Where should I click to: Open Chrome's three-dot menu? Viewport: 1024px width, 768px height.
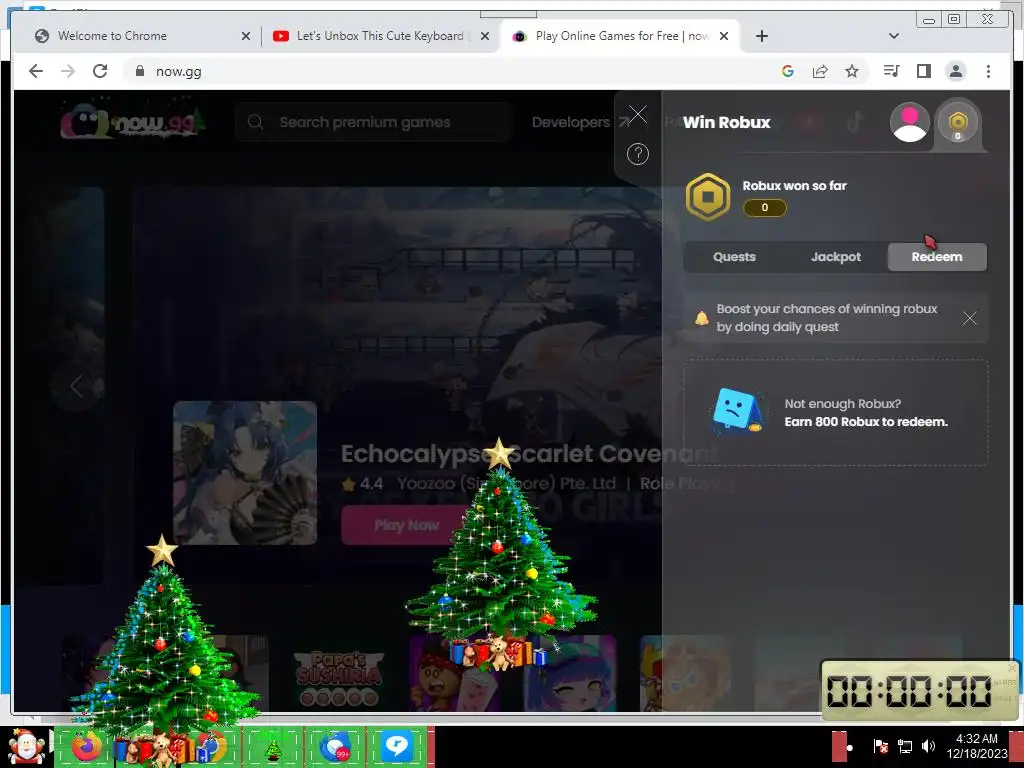click(988, 71)
